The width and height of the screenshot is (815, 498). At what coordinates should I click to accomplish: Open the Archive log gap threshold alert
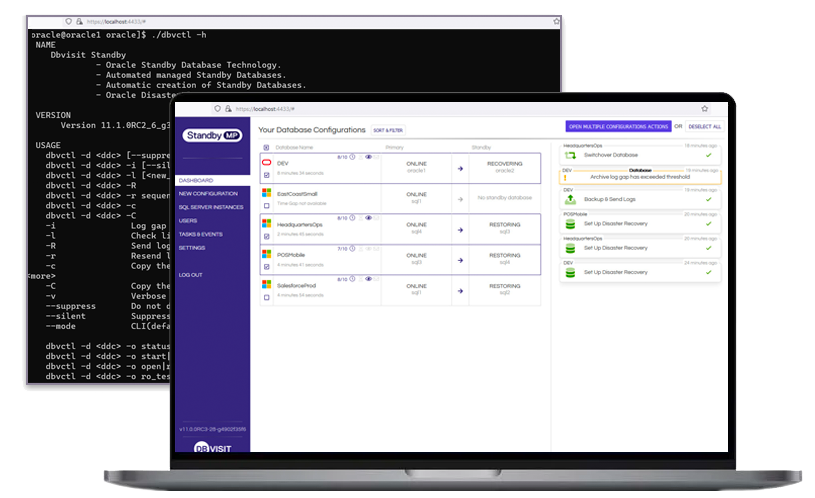(640, 176)
